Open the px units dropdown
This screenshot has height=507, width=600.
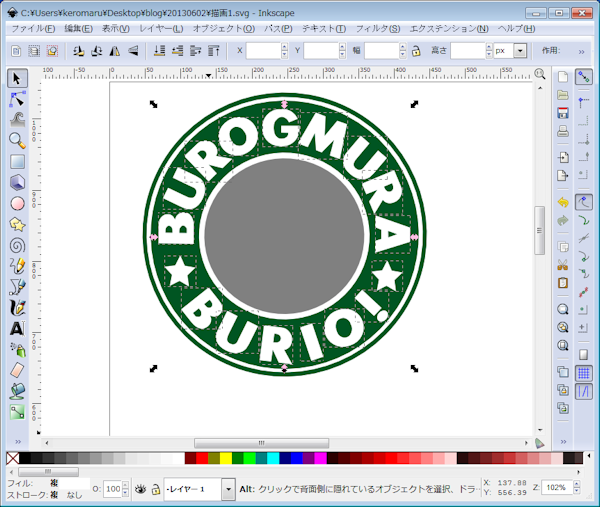click(x=520, y=51)
